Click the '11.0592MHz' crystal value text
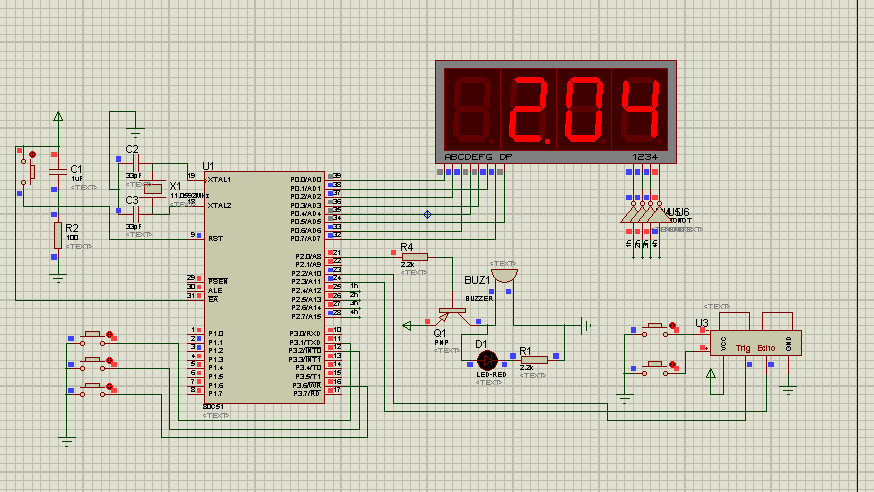 pos(190,196)
